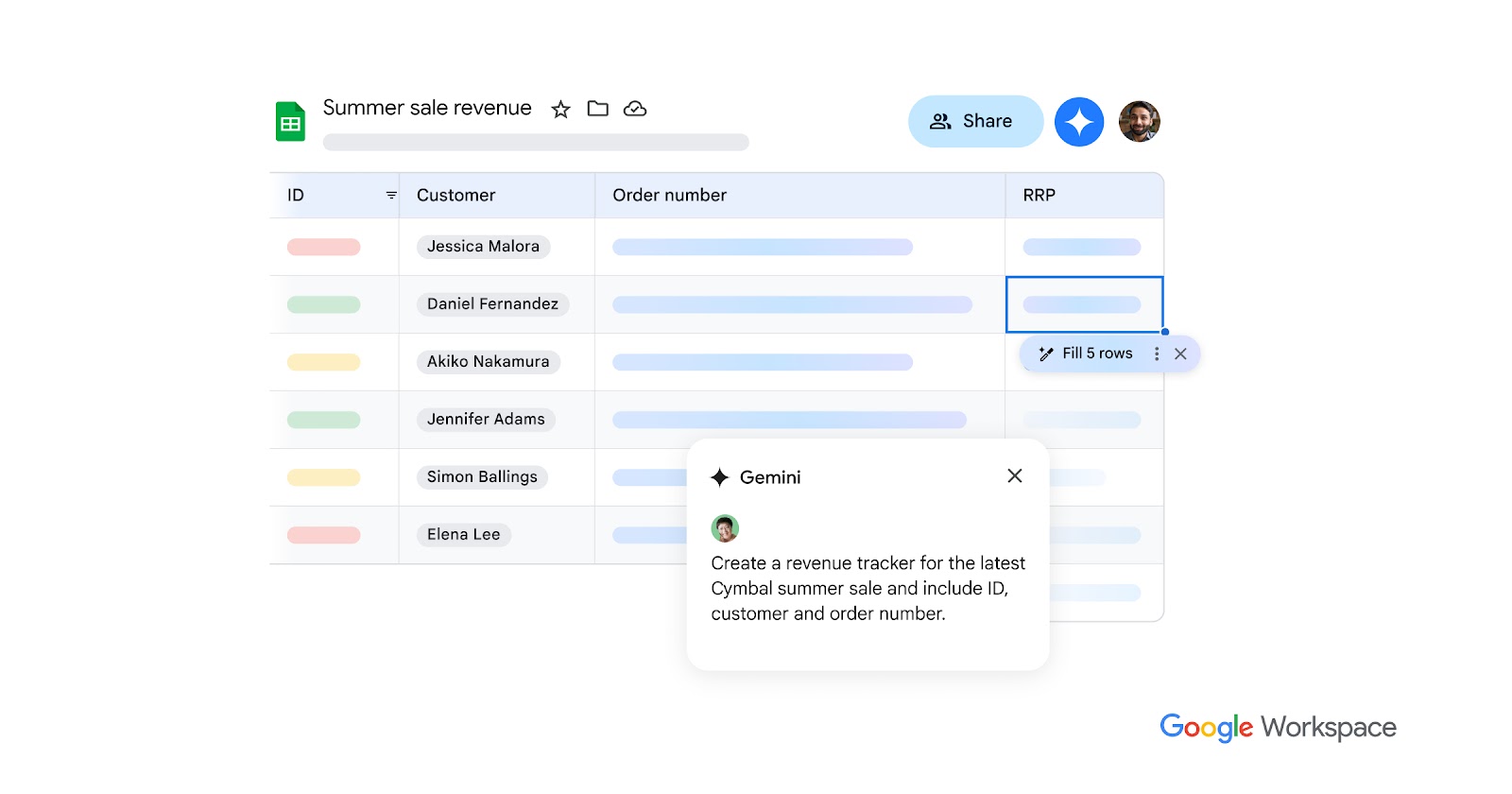Select the Customer column header
The height and width of the screenshot is (794, 1512).
point(456,196)
